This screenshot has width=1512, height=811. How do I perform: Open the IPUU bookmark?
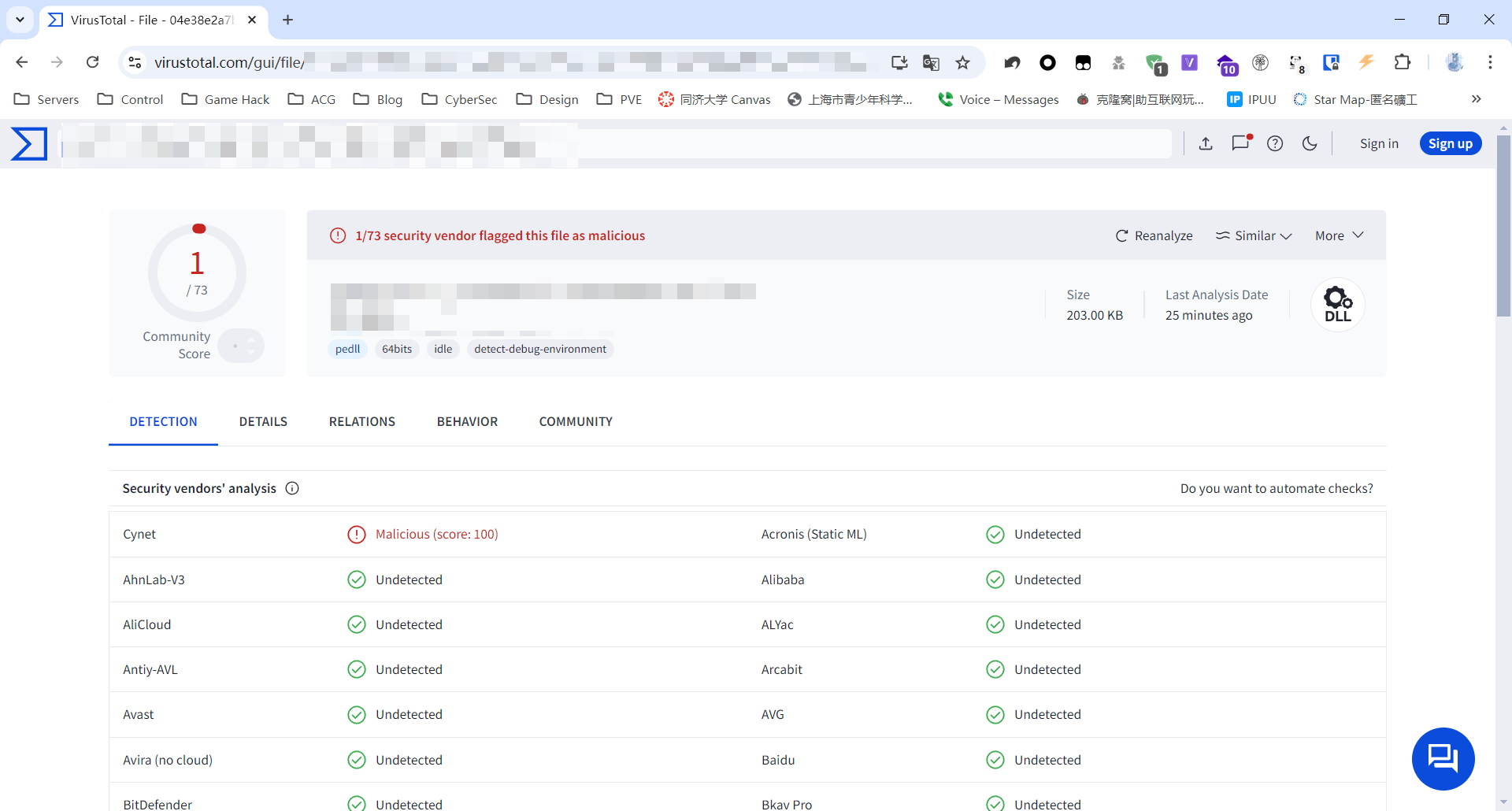point(1252,99)
